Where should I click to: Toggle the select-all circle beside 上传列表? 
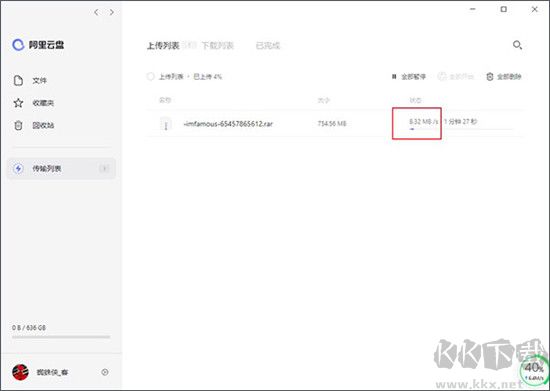[x=150, y=76]
